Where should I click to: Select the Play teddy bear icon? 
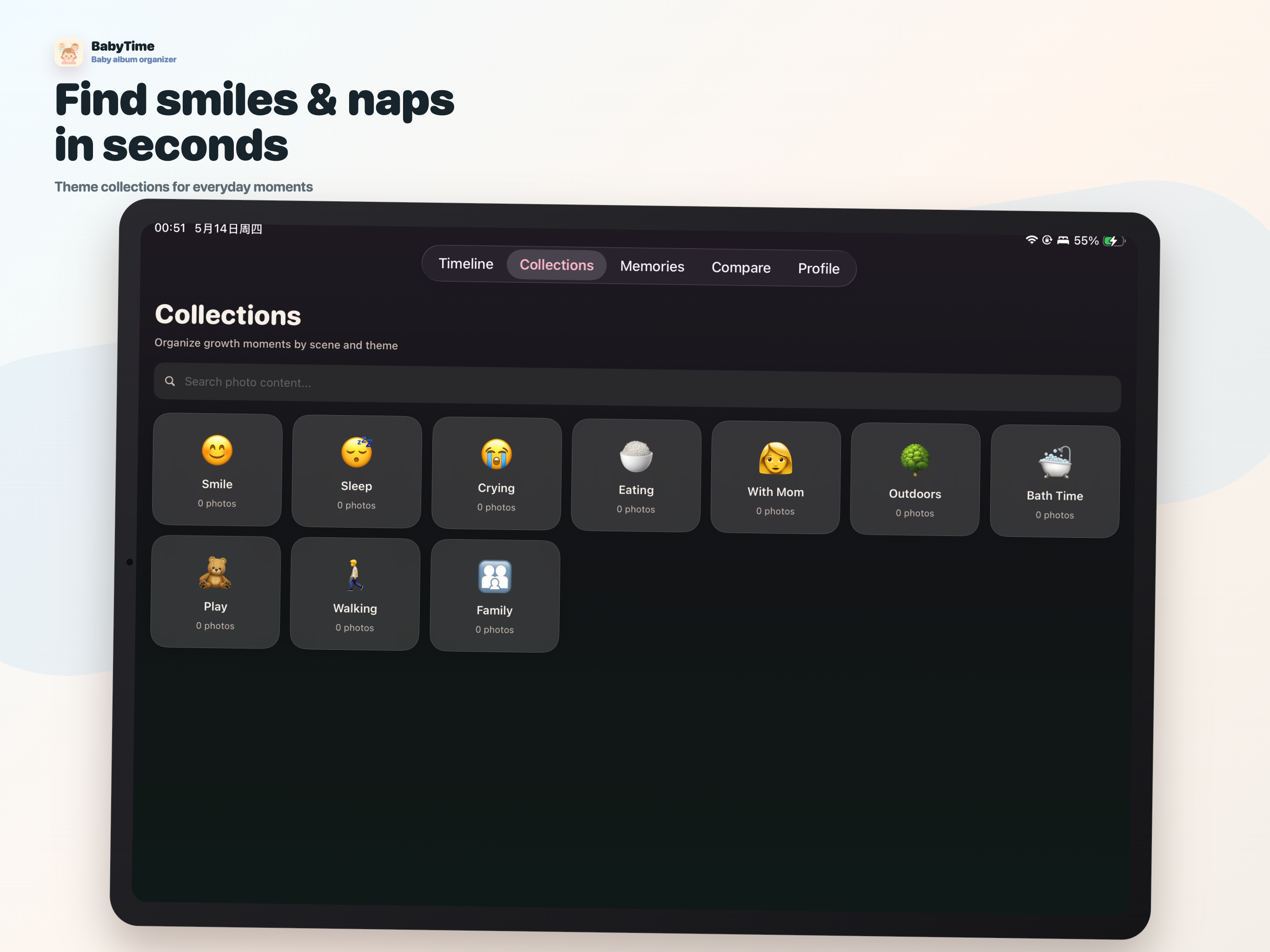(x=215, y=573)
